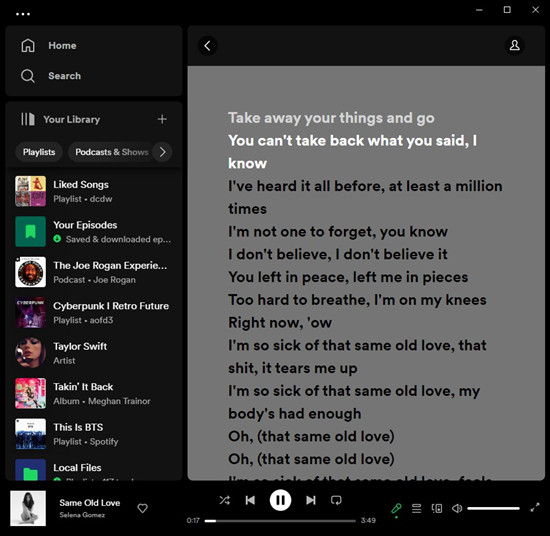Open the user profile icon
This screenshot has width=550, height=536.
515,46
